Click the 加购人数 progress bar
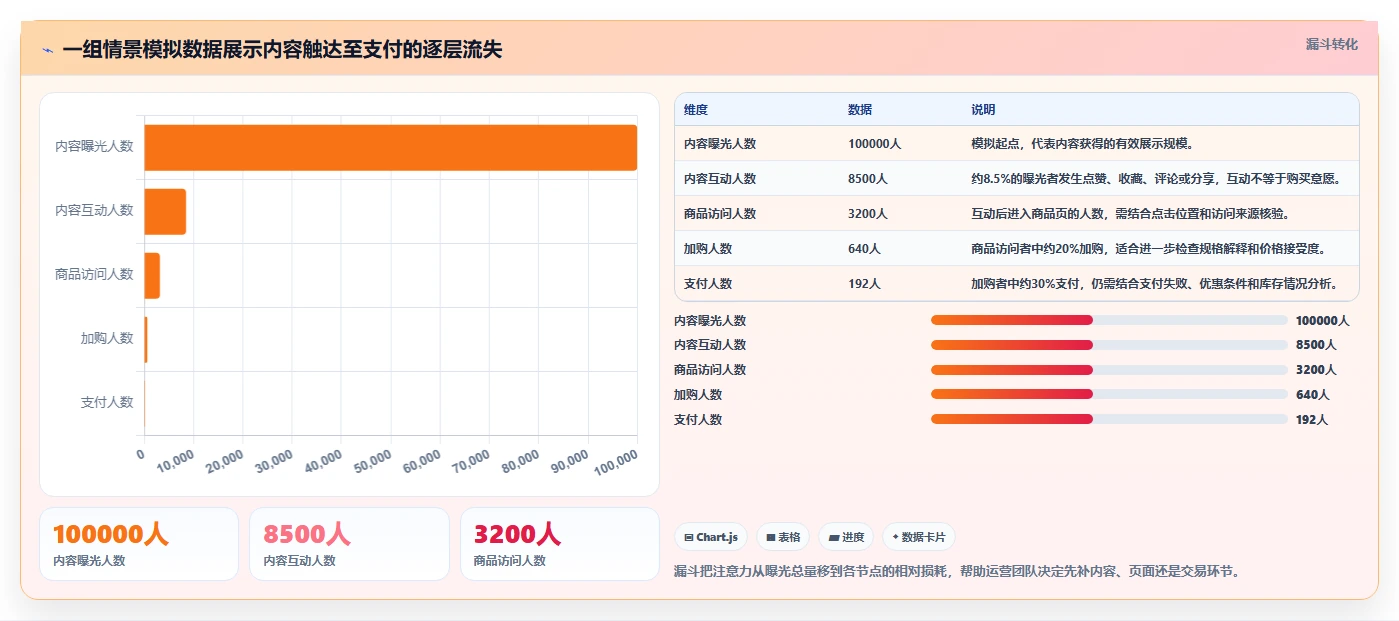Viewport: 1399px width, 621px height. (1109, 395)
